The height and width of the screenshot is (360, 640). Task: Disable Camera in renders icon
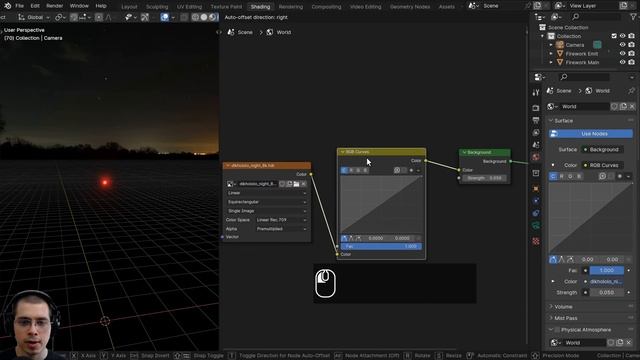pos(631,45)
